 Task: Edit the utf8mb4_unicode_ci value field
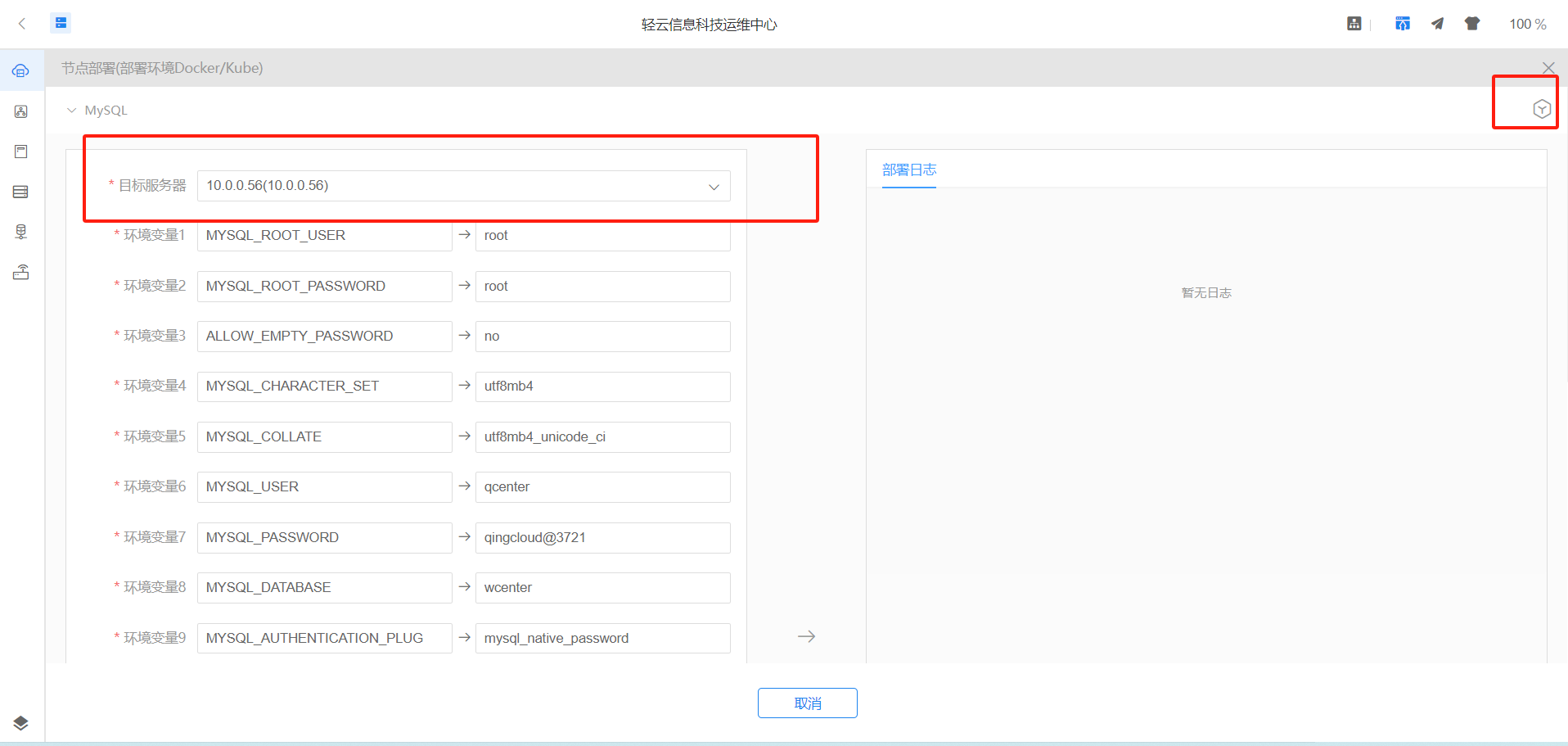[602, 437]
